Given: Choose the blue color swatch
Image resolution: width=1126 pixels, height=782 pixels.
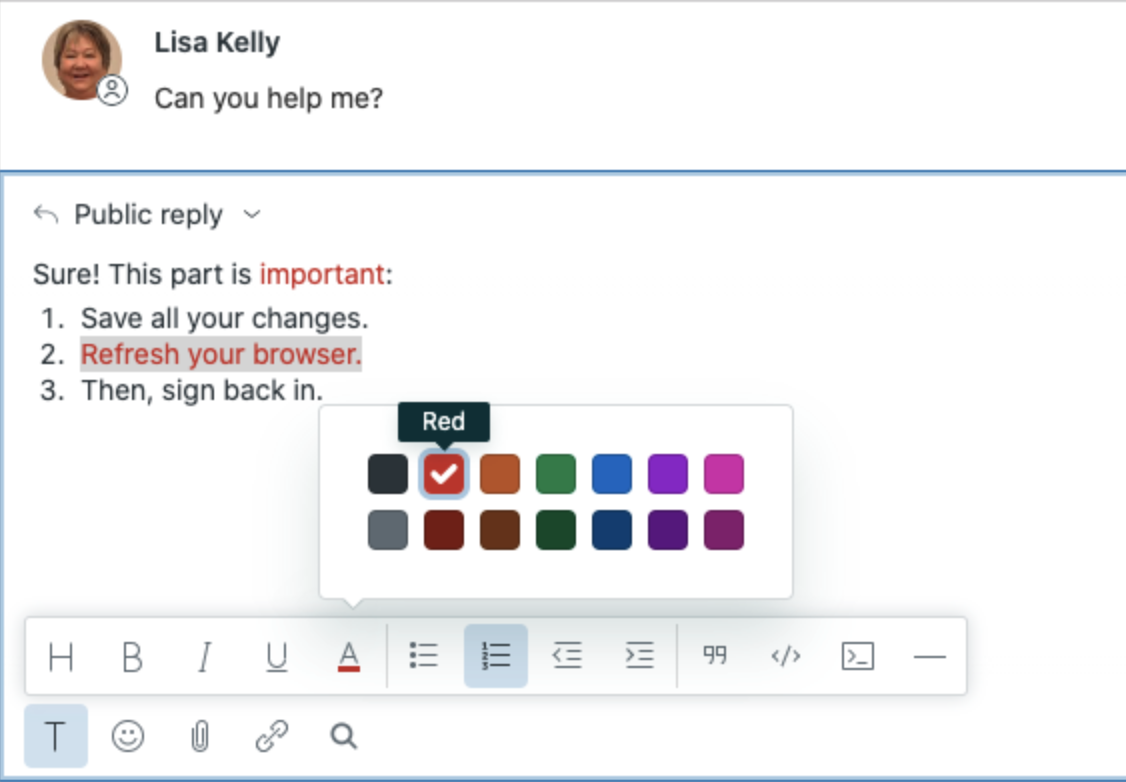Looking at the screenshot, I should (x=612, y=474).
